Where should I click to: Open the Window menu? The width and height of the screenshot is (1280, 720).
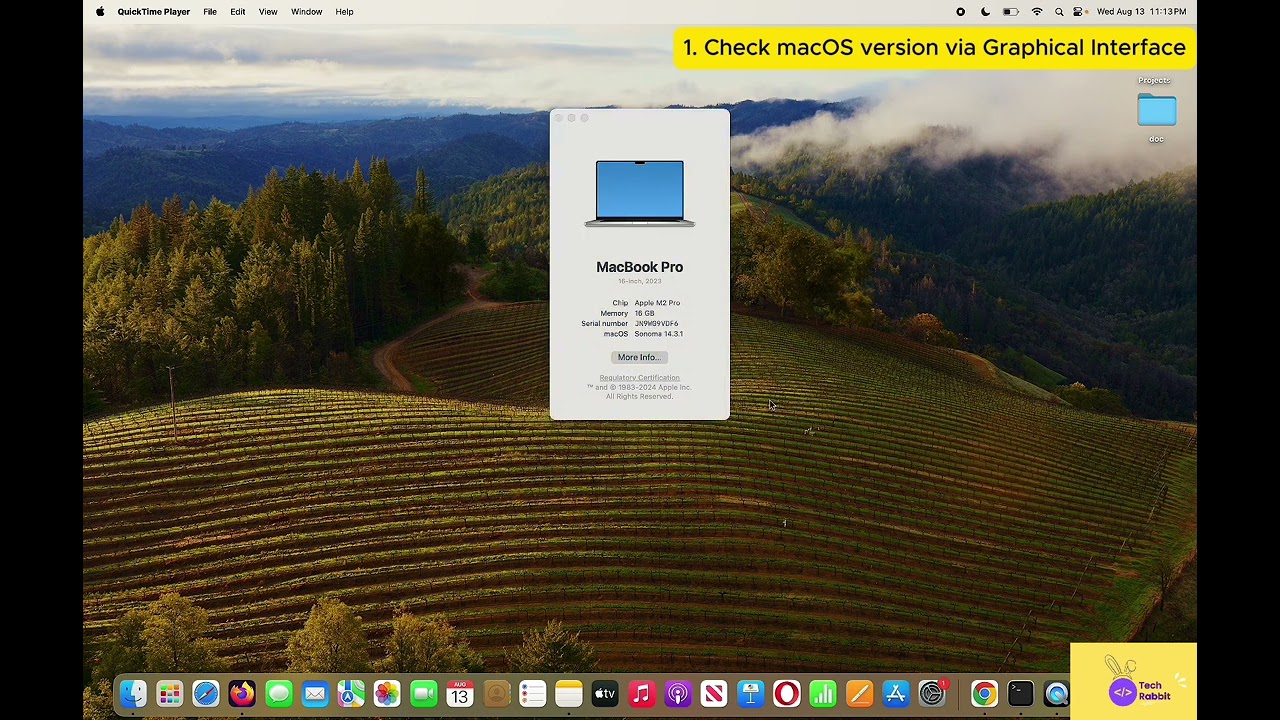[x=307, y=12]
